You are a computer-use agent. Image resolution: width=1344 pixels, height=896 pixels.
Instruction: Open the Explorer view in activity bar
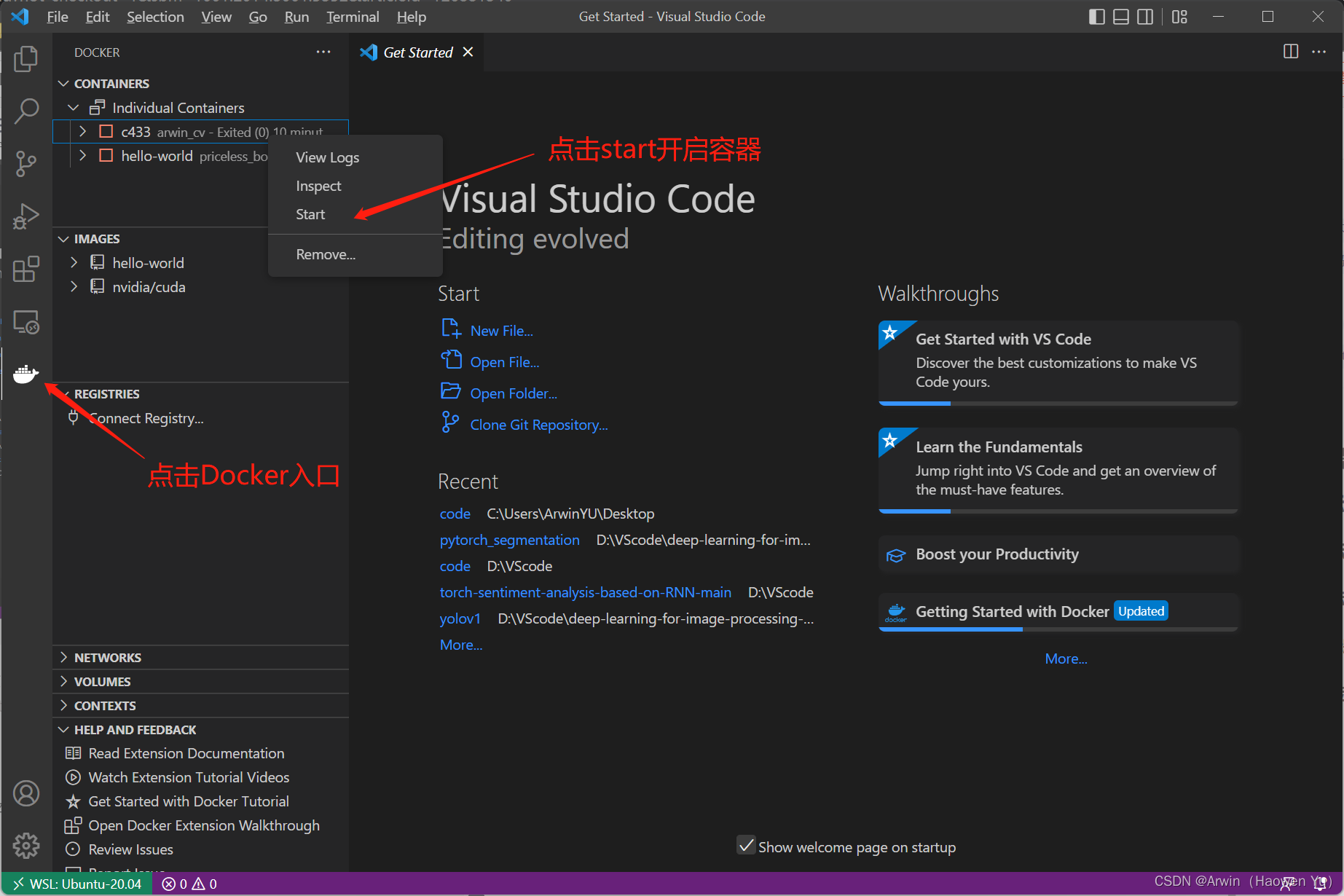click(26, 59)
